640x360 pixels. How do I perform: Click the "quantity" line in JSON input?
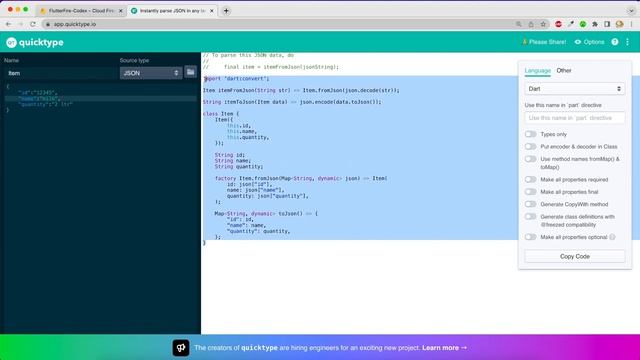45,104
